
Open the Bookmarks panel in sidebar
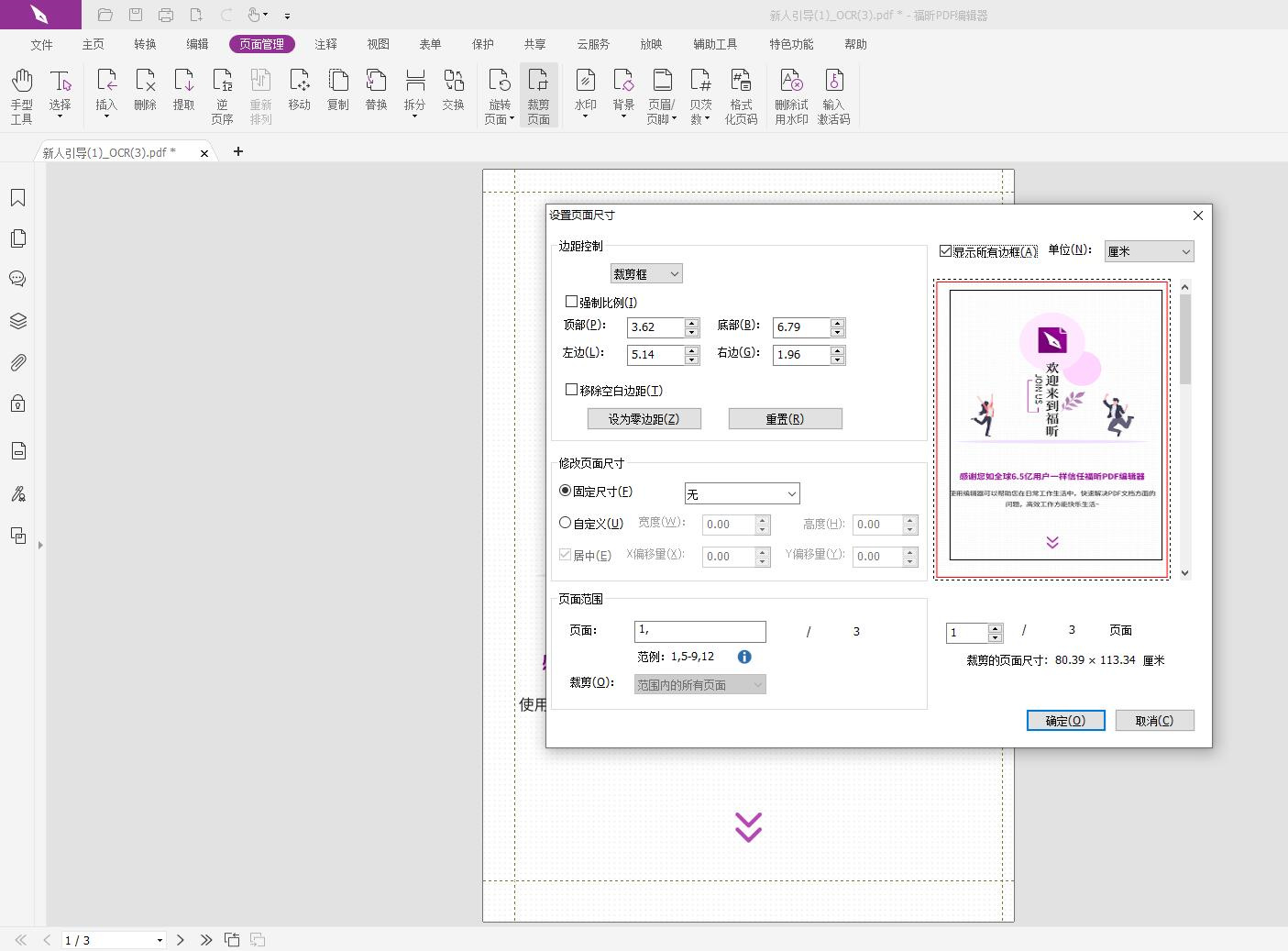17,198
